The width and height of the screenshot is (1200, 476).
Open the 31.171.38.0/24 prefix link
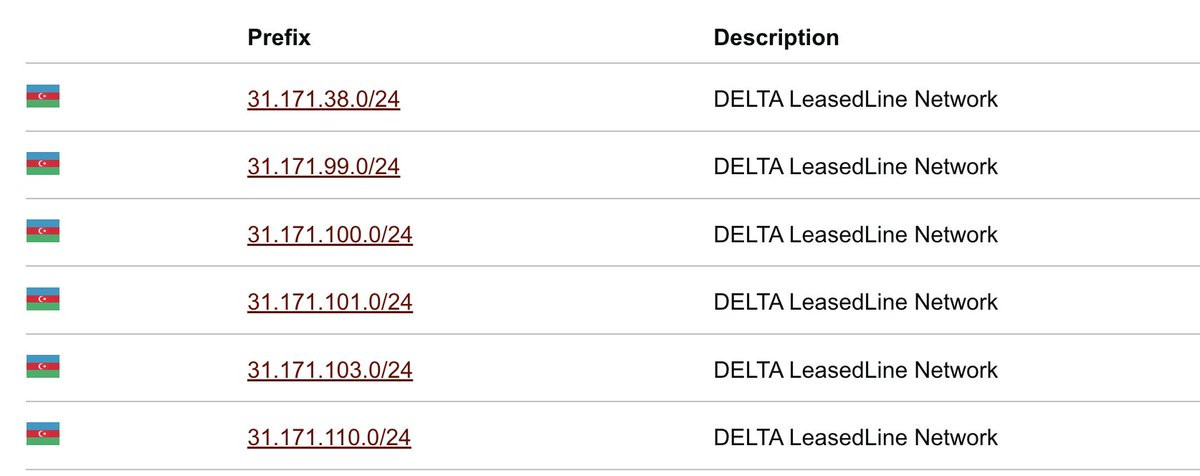(x=323, y=99)
